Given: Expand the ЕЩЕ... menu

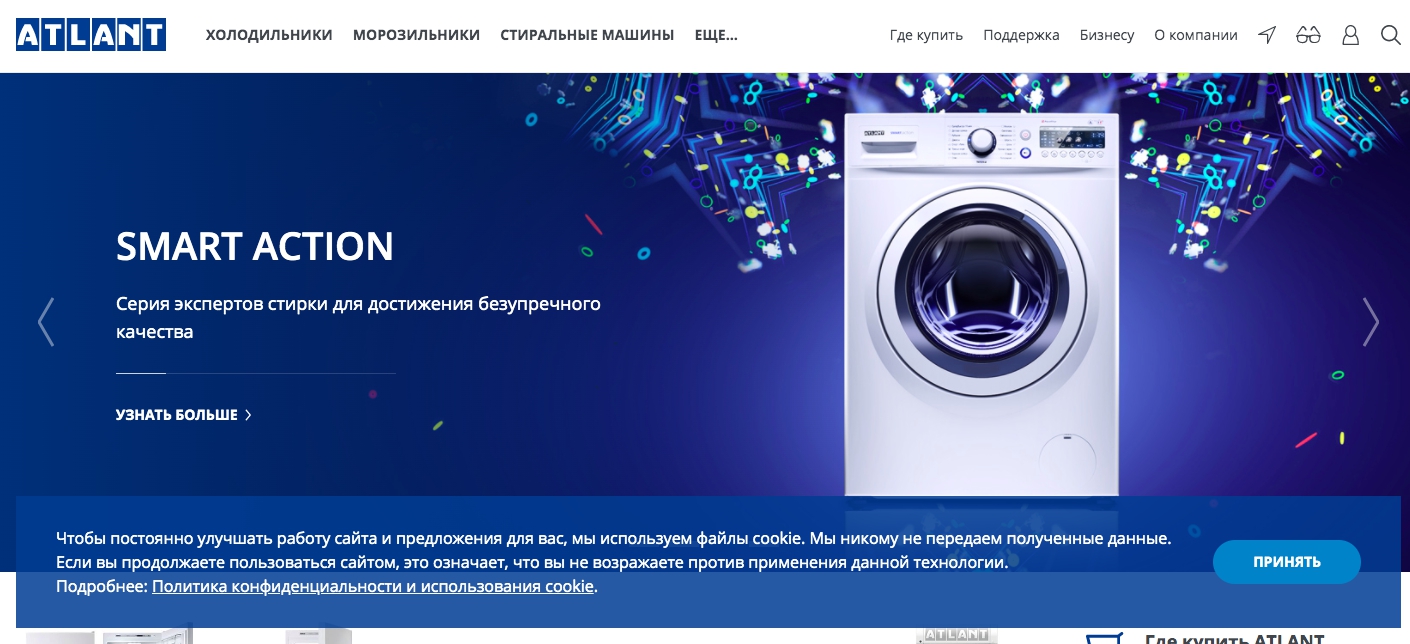Looking at the screenshot, I should coord(716,35).
